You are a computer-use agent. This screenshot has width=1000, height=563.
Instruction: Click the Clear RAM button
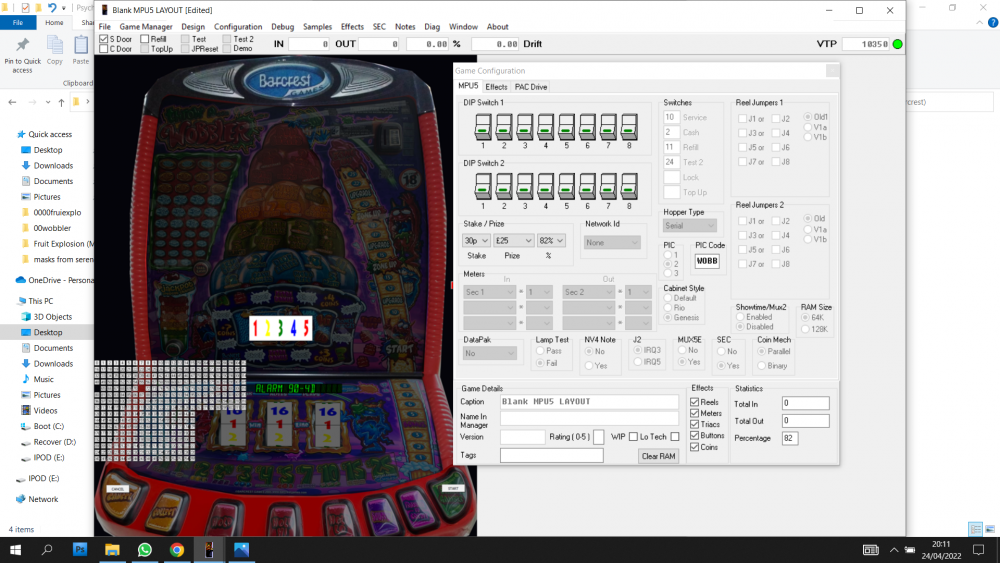pyautogui.click(x=658, y=457)
